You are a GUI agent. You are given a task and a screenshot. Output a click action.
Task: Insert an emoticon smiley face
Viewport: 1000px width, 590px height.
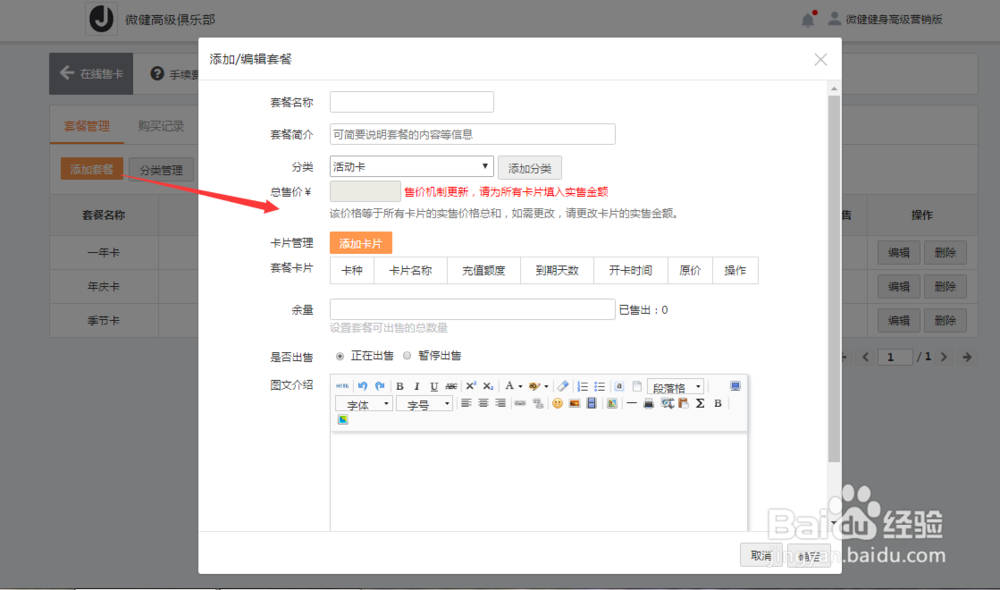557,403
